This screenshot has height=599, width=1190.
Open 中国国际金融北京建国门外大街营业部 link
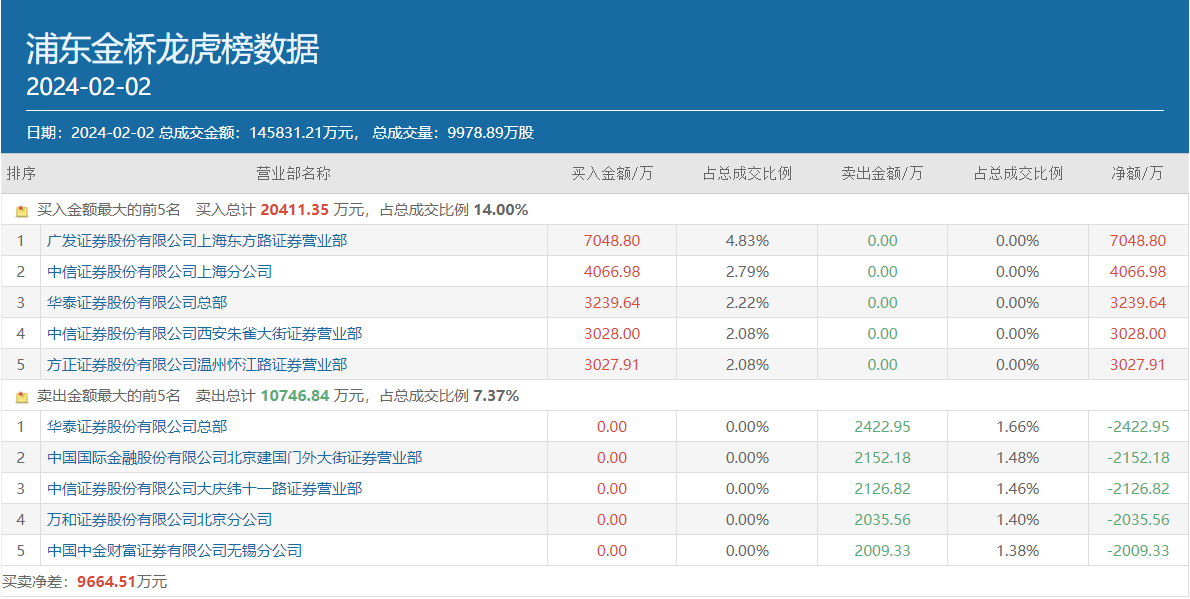click(234, 458)
